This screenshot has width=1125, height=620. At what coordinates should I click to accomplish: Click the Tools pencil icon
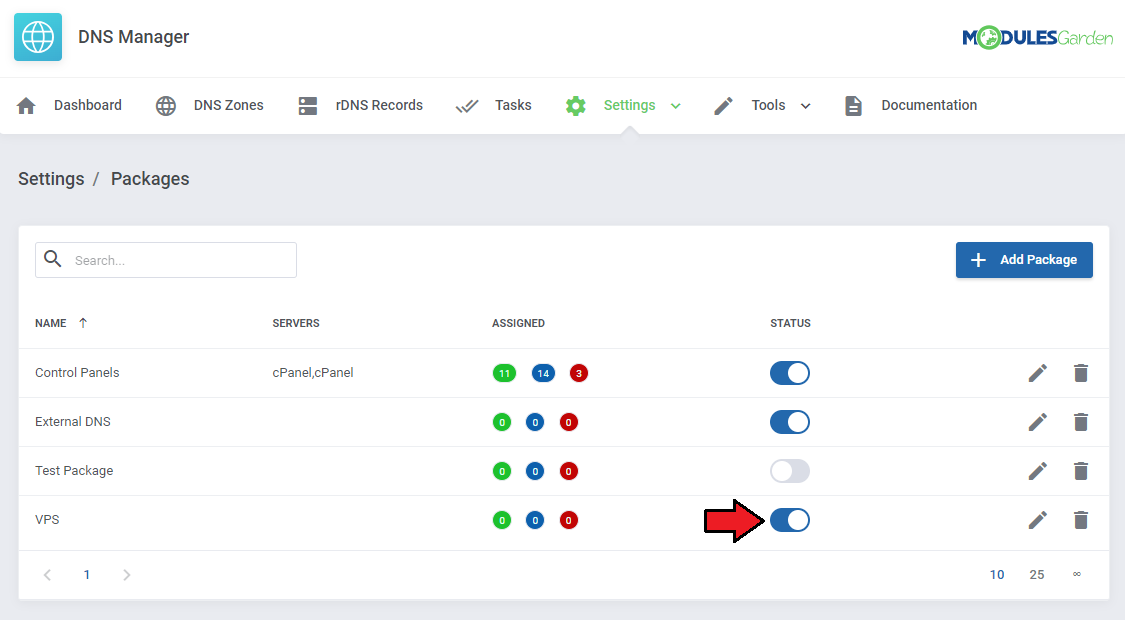(x=723, y=105)
